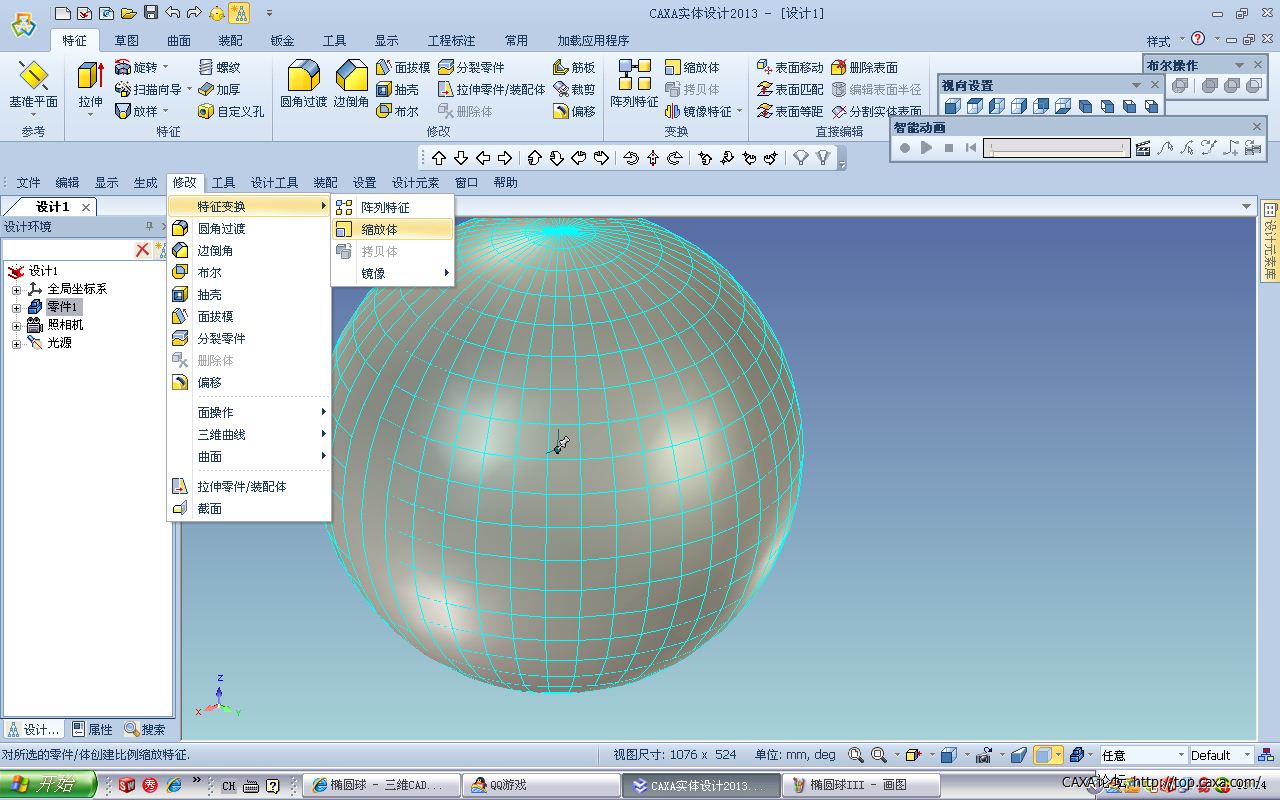Click the 删除表面 delete face tool

[x=864, y=67]
